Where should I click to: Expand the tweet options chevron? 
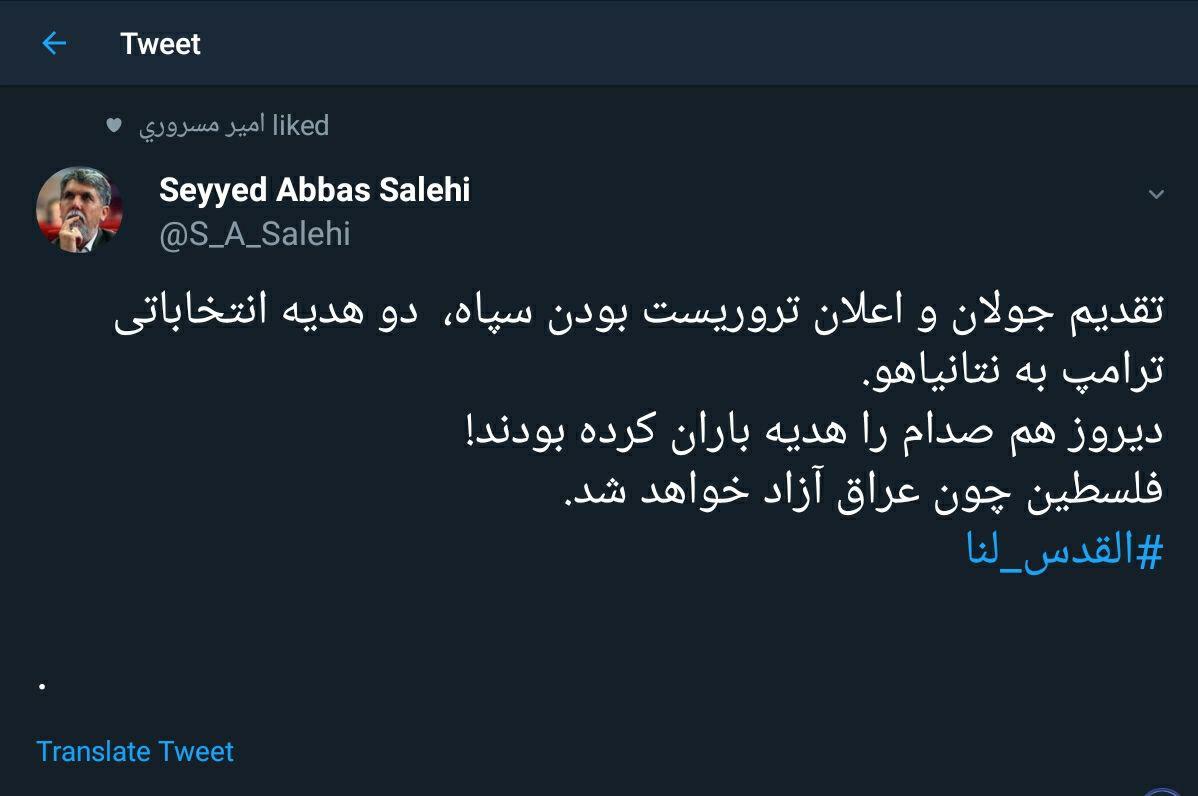(x=1156, y=194)
